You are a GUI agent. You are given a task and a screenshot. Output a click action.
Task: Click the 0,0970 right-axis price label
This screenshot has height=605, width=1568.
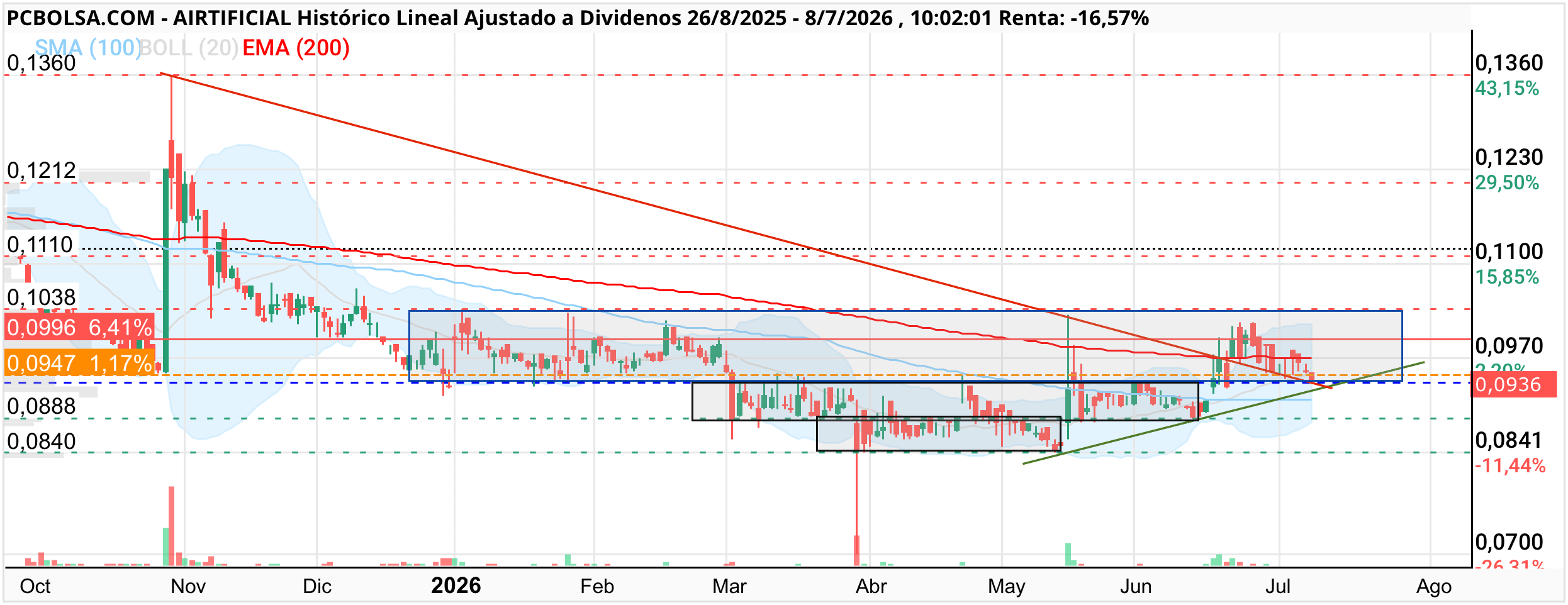click(x=1509, y=346)
